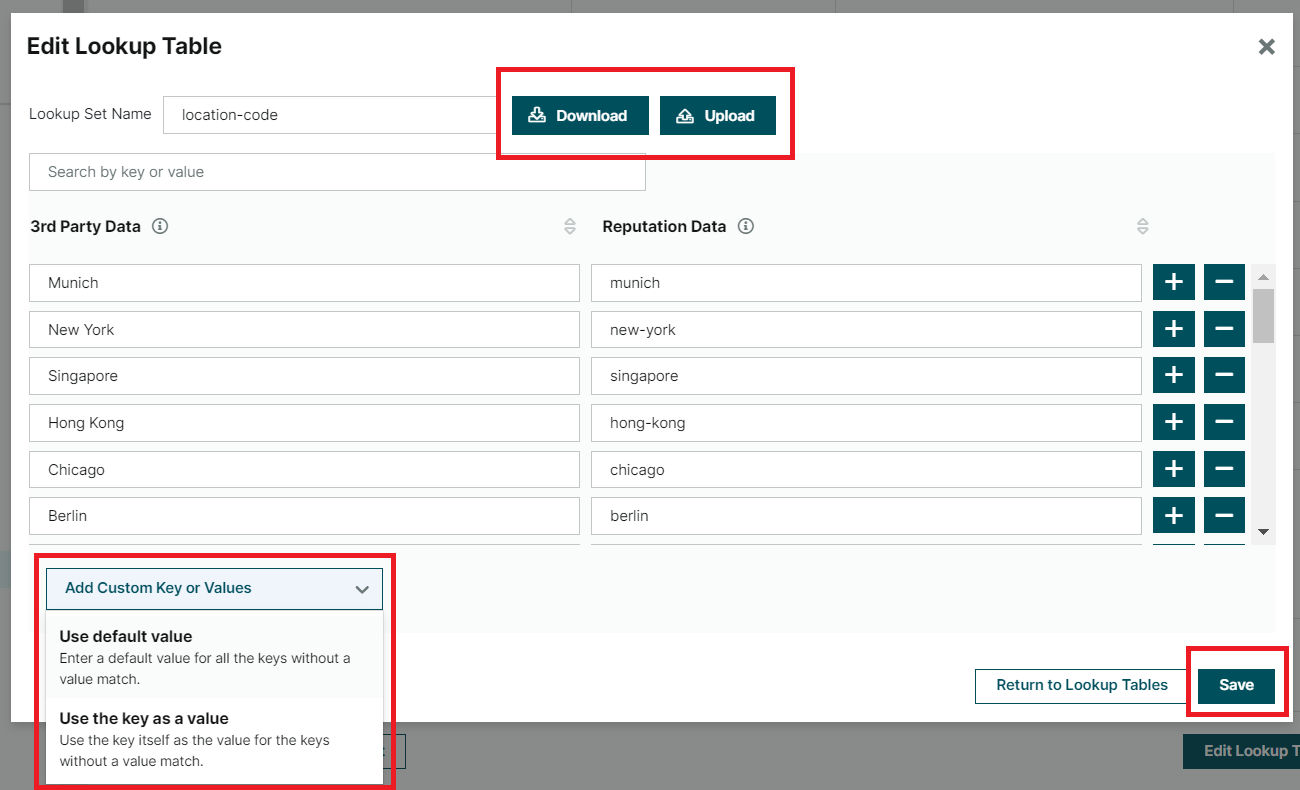Show the 3rd Party Data info tooltip
1300x790 pixels.
[160, 226]
